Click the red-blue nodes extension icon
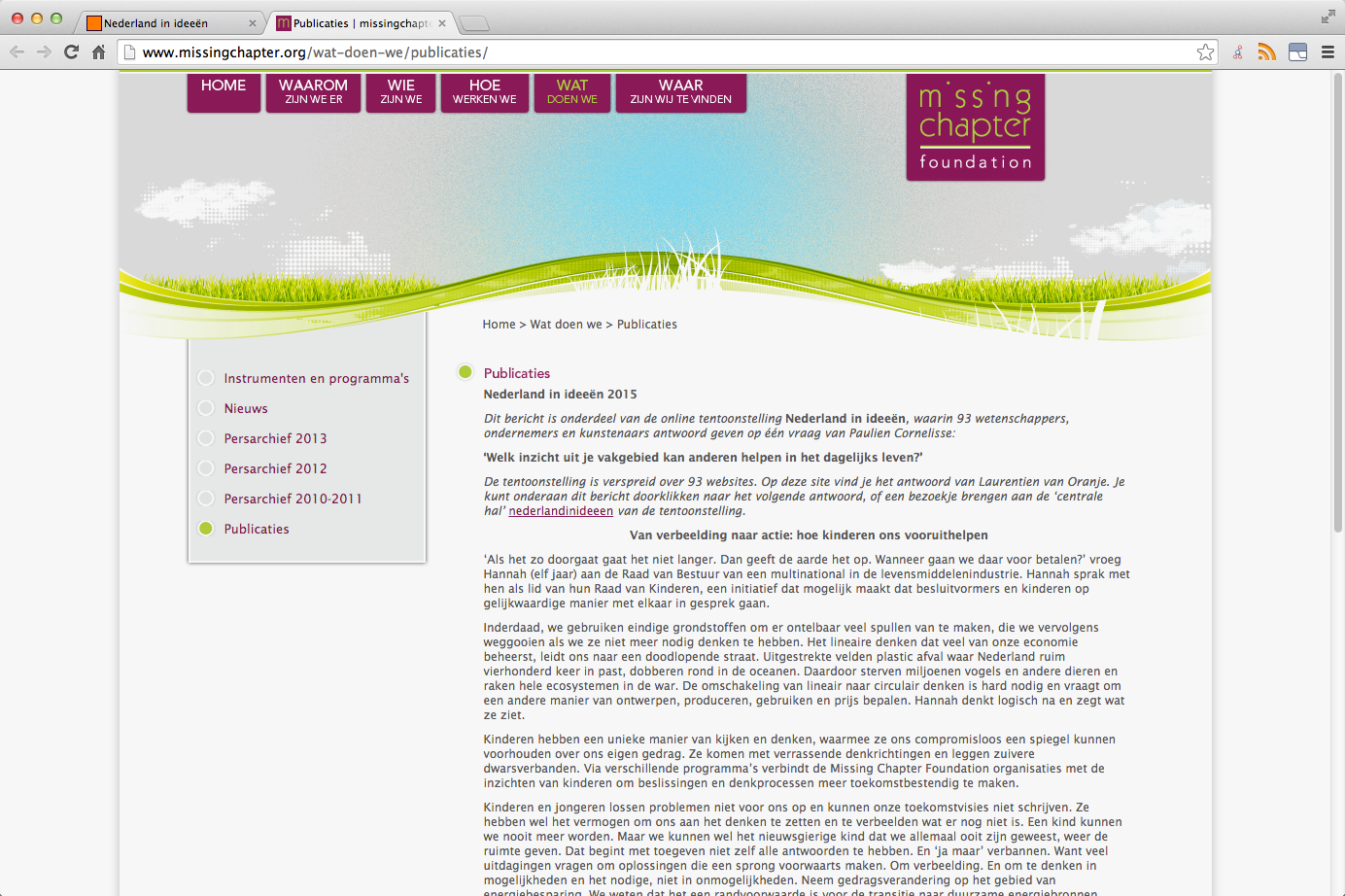 pyautogui.click(x=1237, y=52)
